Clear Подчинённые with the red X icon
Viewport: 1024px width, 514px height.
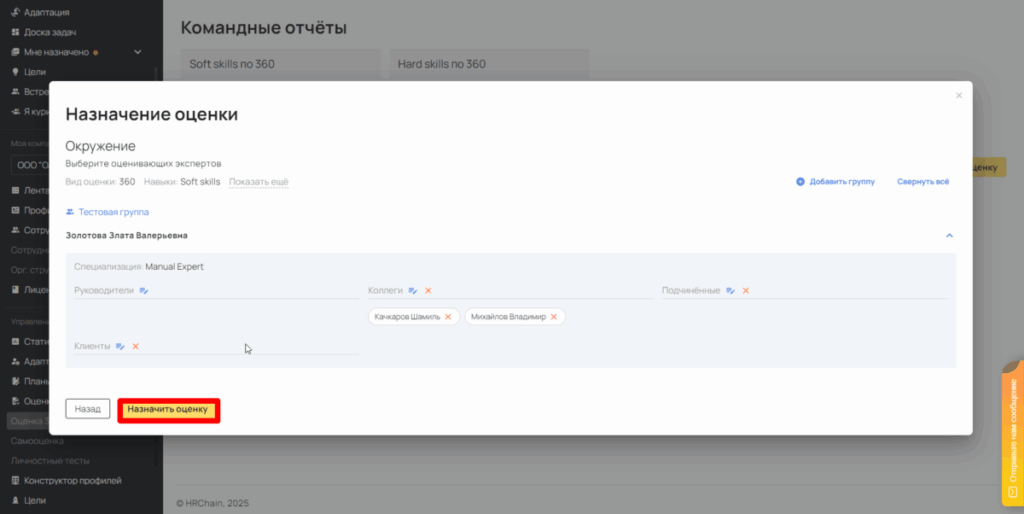coord(746,291)
